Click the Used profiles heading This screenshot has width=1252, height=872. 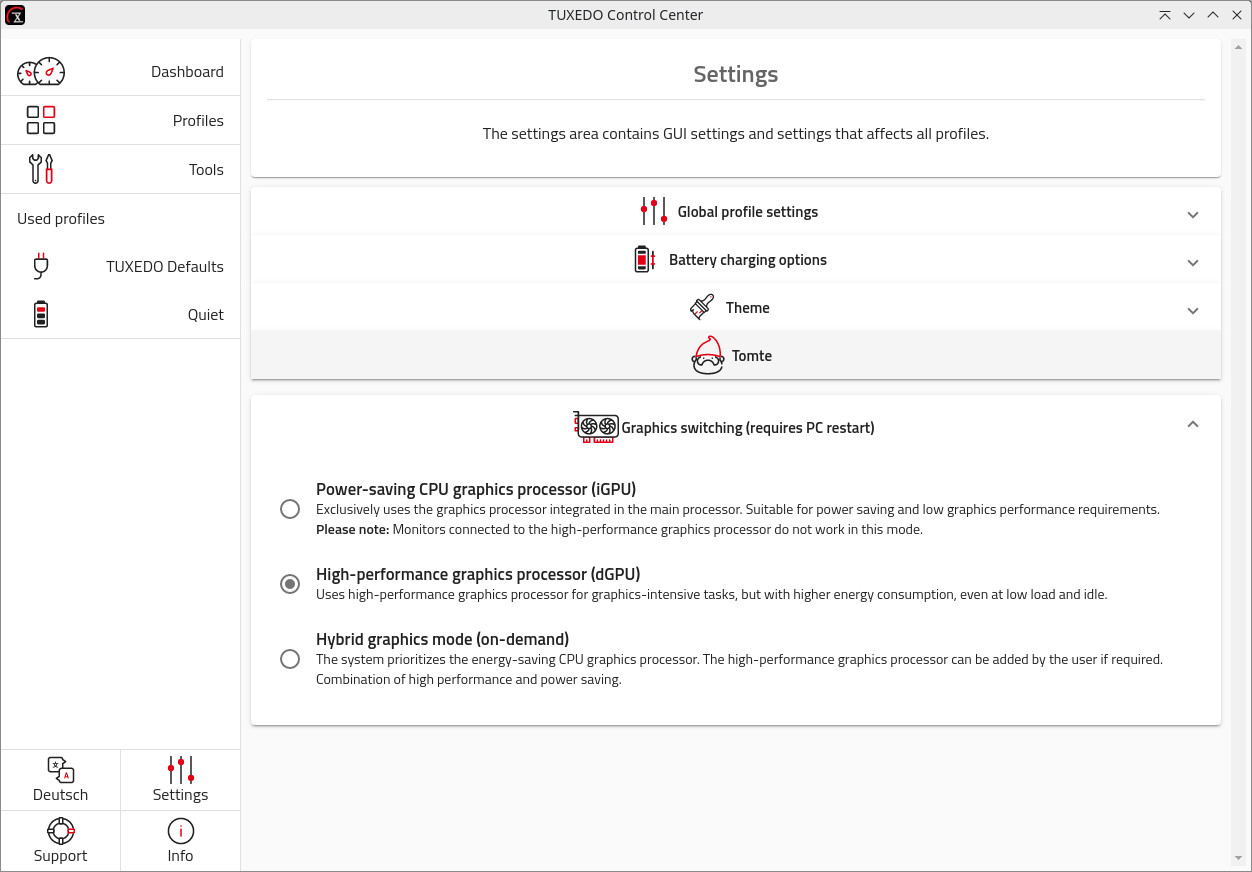(61, 219)
